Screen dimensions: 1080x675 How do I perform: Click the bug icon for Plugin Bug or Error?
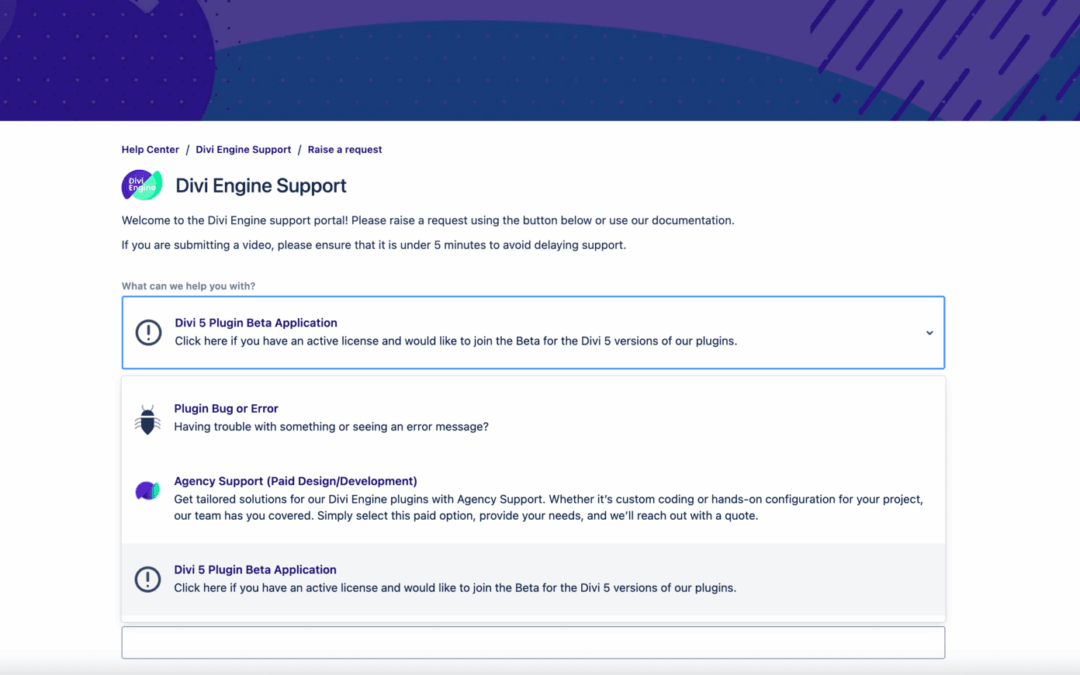(147, 419)
